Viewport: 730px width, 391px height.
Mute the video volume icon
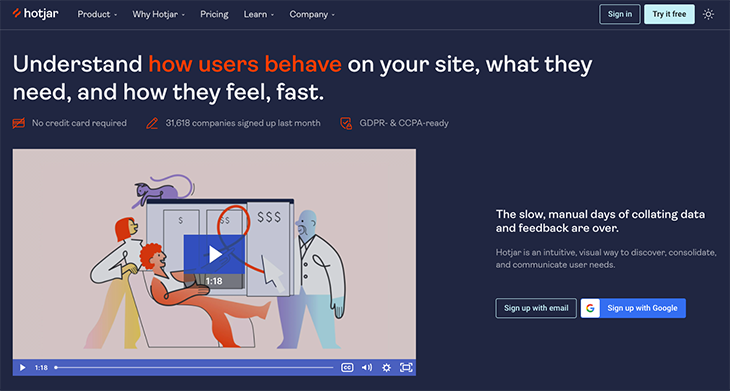coord(367,368)
